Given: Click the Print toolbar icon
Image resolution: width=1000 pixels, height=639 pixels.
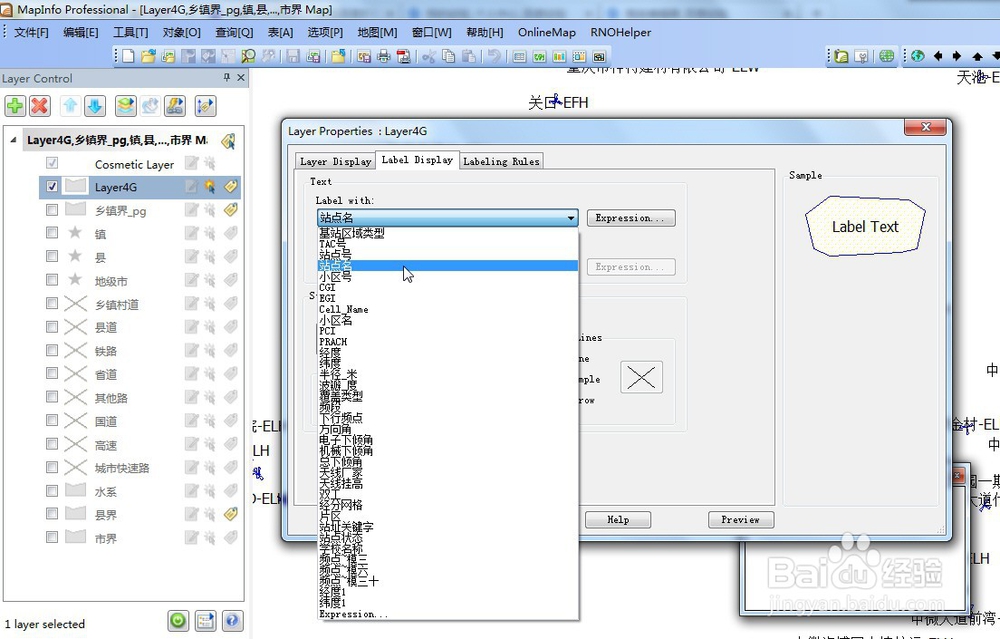Looking at the screenshot, I should [383, 56].
